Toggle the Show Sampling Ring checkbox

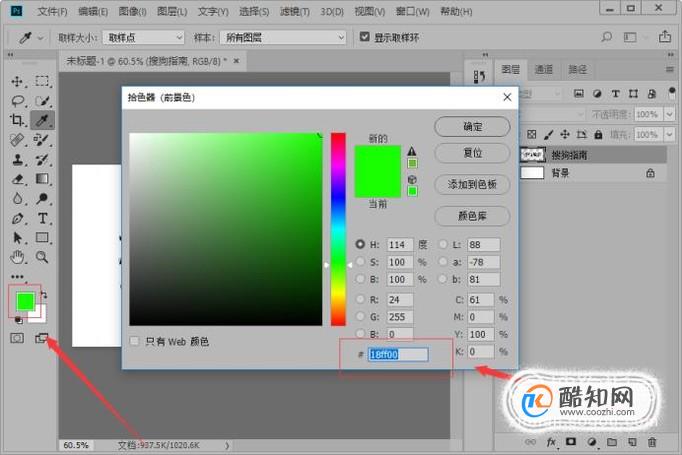pos(364,37)
